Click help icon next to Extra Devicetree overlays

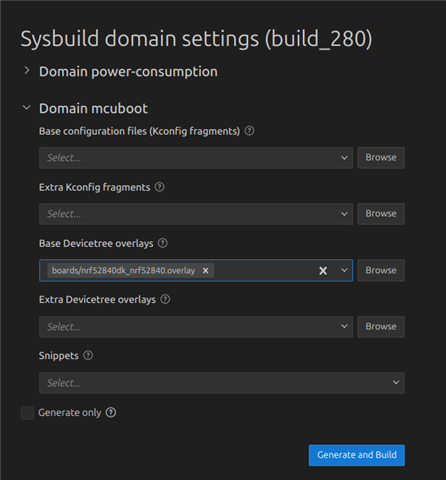pos(165,299)
